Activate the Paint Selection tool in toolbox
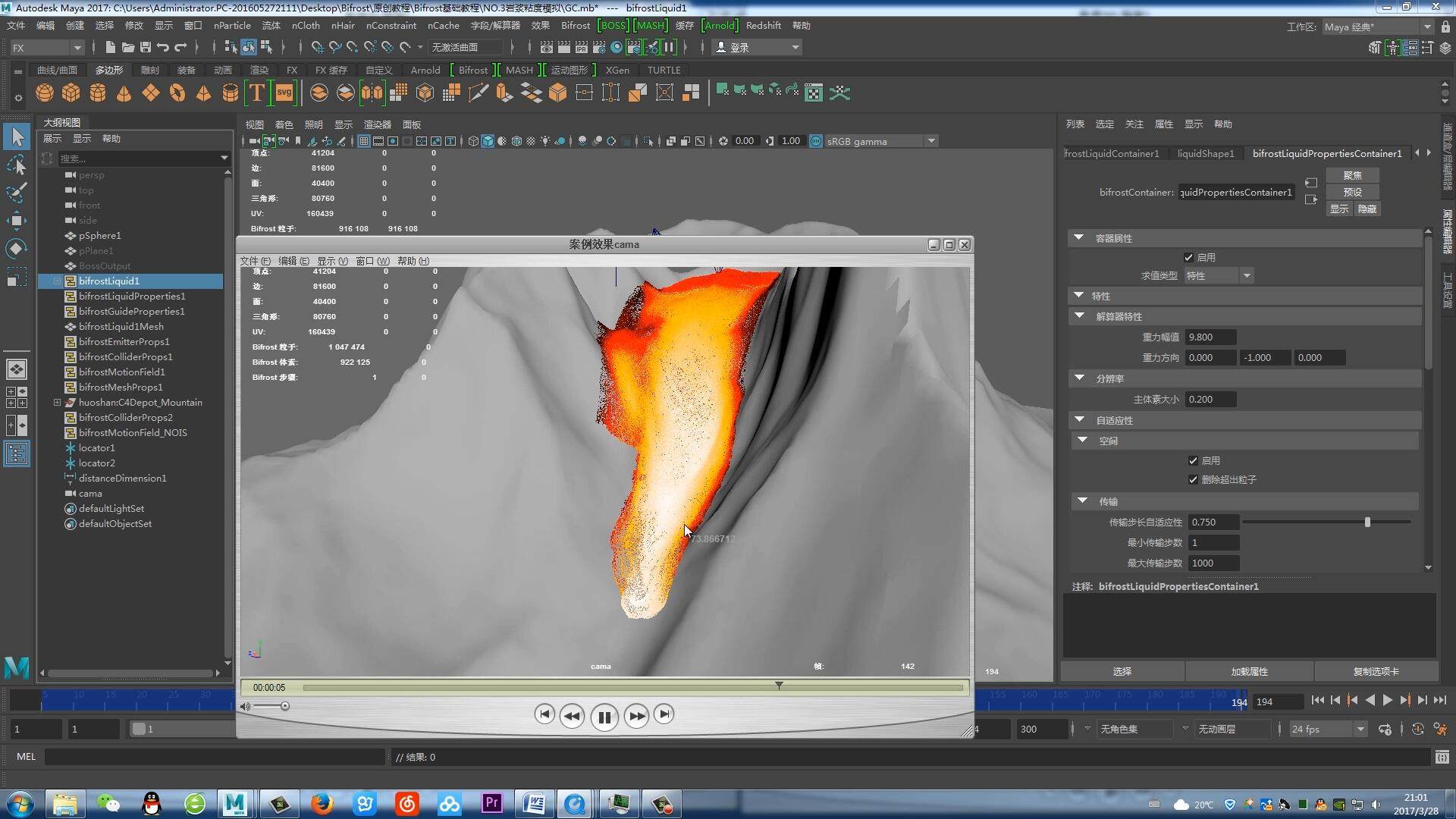Screen dimensions: 1456x819 click(x=17, y=193)
